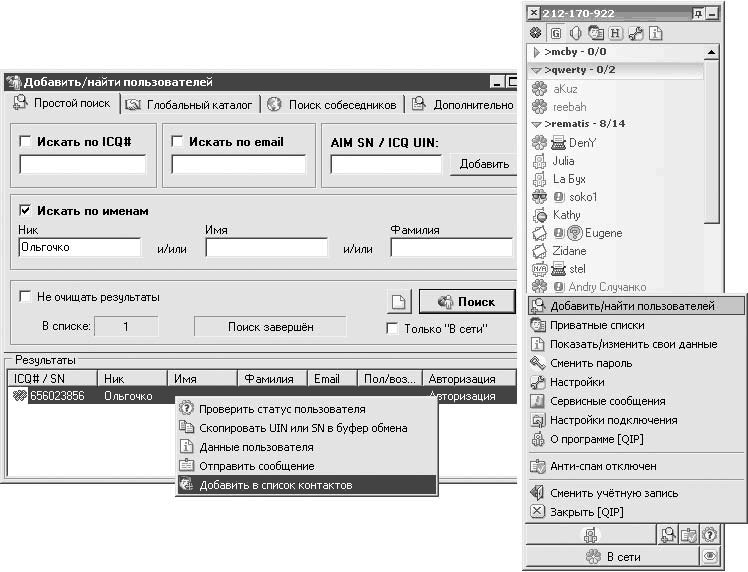Toggle sound speaker icon in QIP toolbar
The height and width of the screenshot is (572, 748).
(x=576, y=33)
